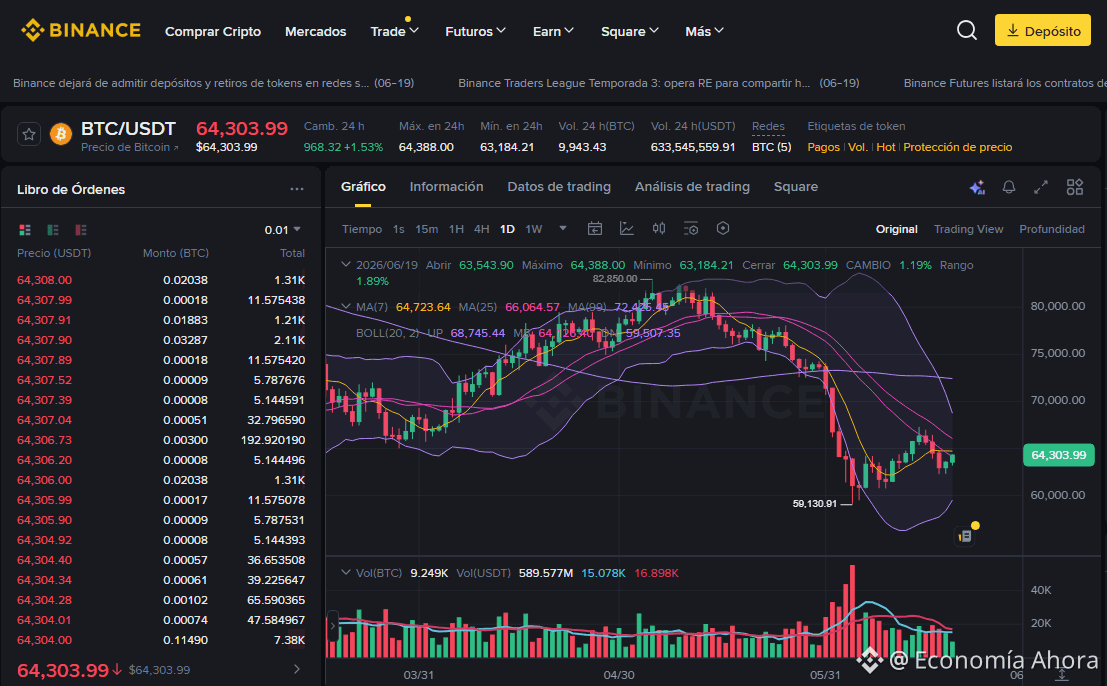
Task: Open Libro de Órdenes three-dot options
Action: pos(297,189)
